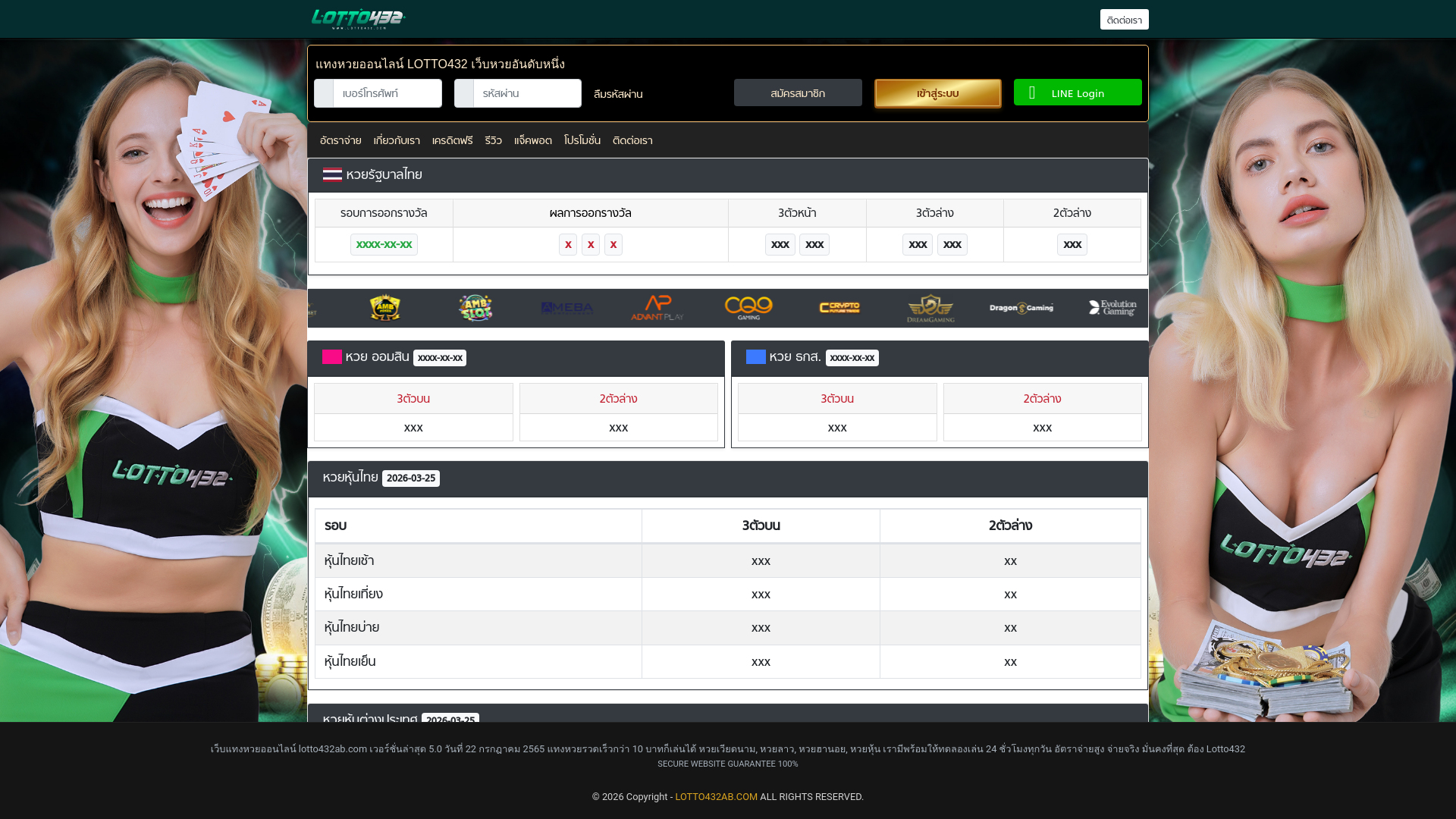Open the CQ9 Gaming provider logo
Screen dimensions: 1456x819
click(x=748, y=308)
